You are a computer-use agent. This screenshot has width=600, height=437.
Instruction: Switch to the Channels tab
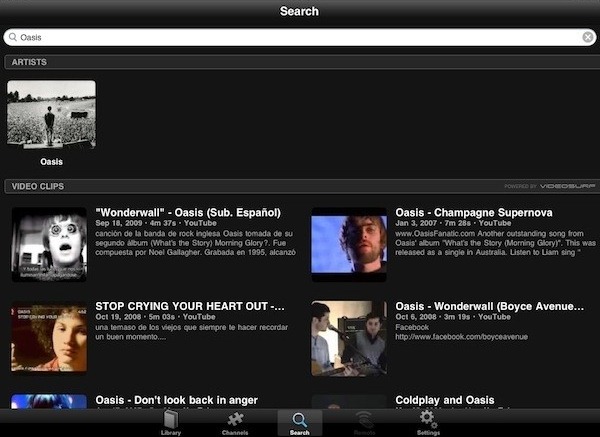coord(235,423)
